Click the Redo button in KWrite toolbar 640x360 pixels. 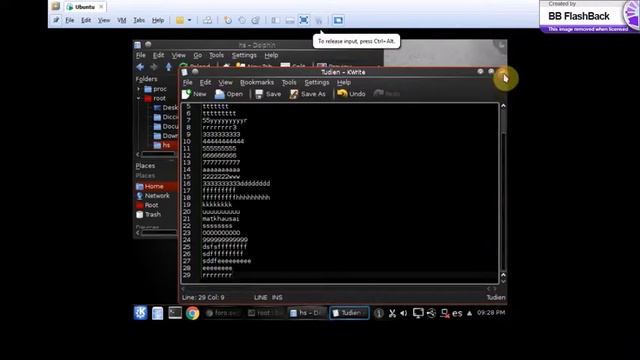tap(387, 94)
